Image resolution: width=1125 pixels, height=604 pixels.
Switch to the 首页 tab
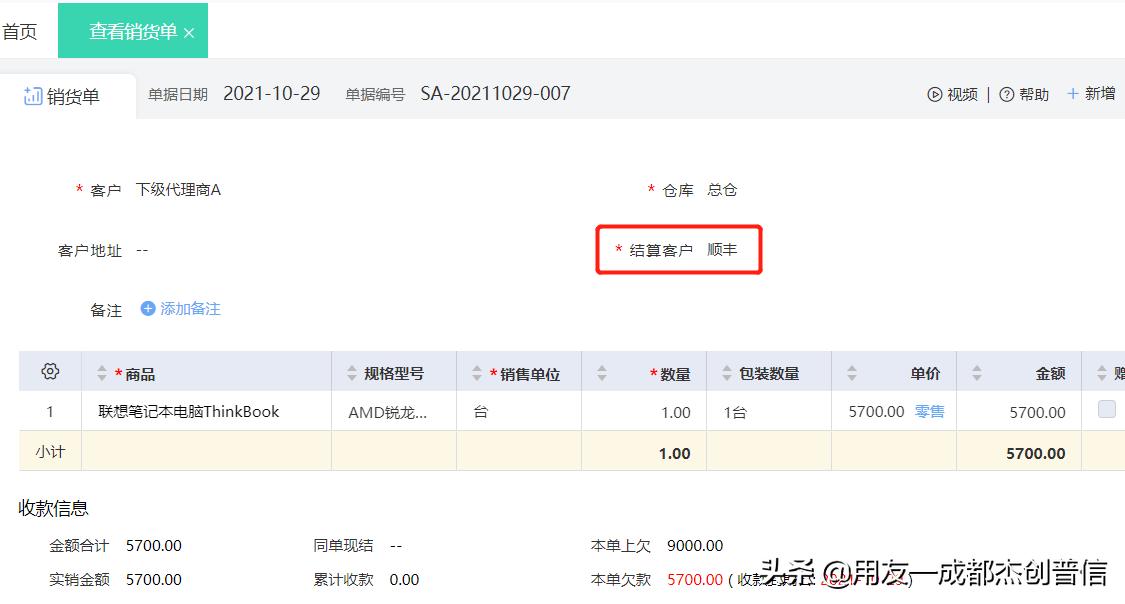click(22, 29)
